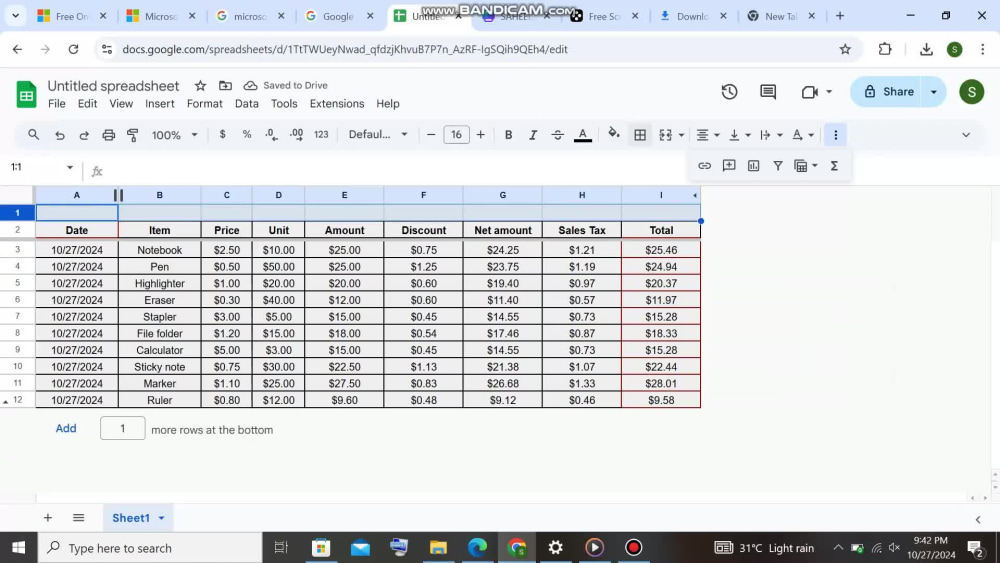The image size is (1000, 563).
Task: Toggle bold formatting
Action: coord(508,135)
